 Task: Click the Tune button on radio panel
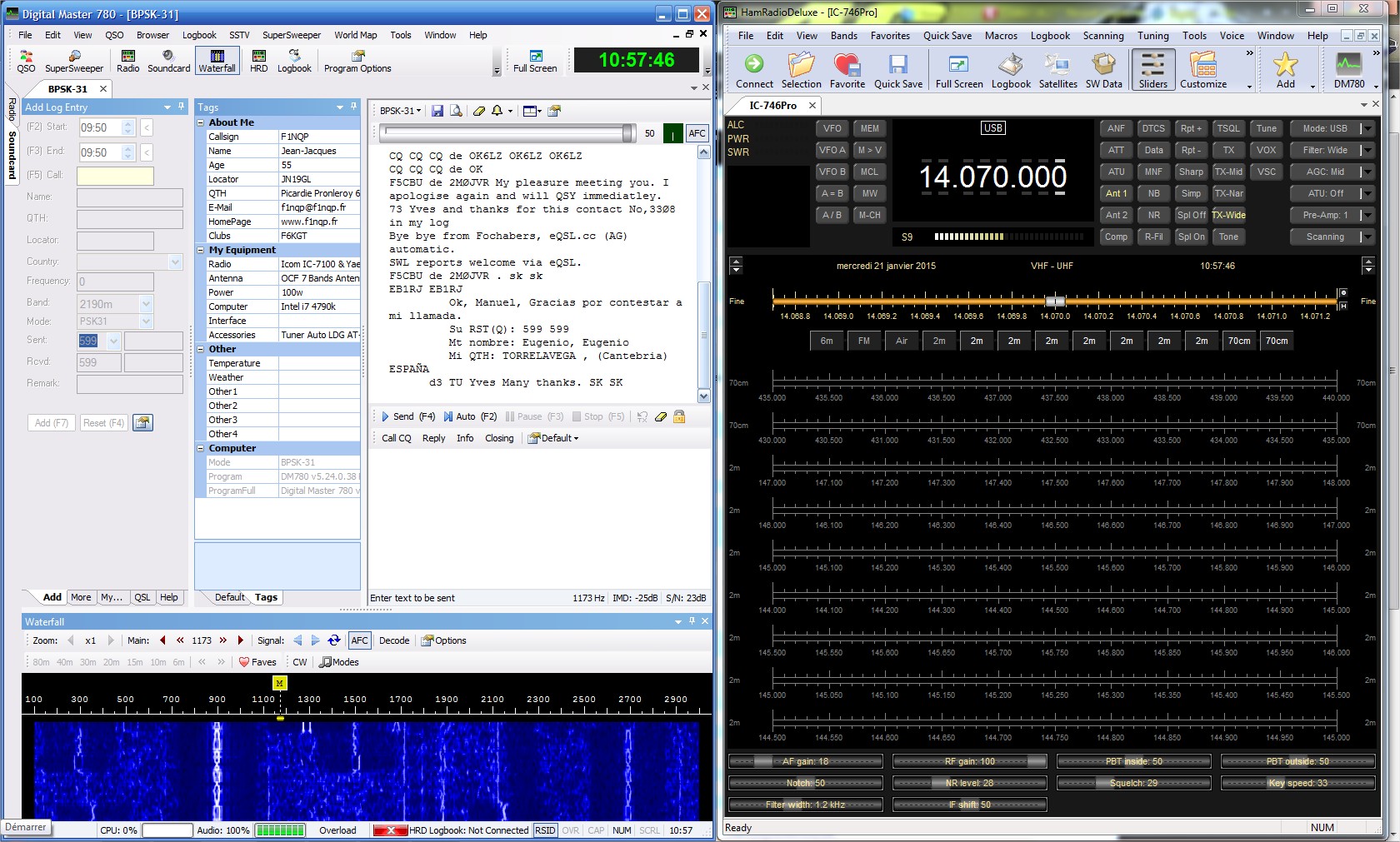pyautogui.click(x=1266, y=128)
